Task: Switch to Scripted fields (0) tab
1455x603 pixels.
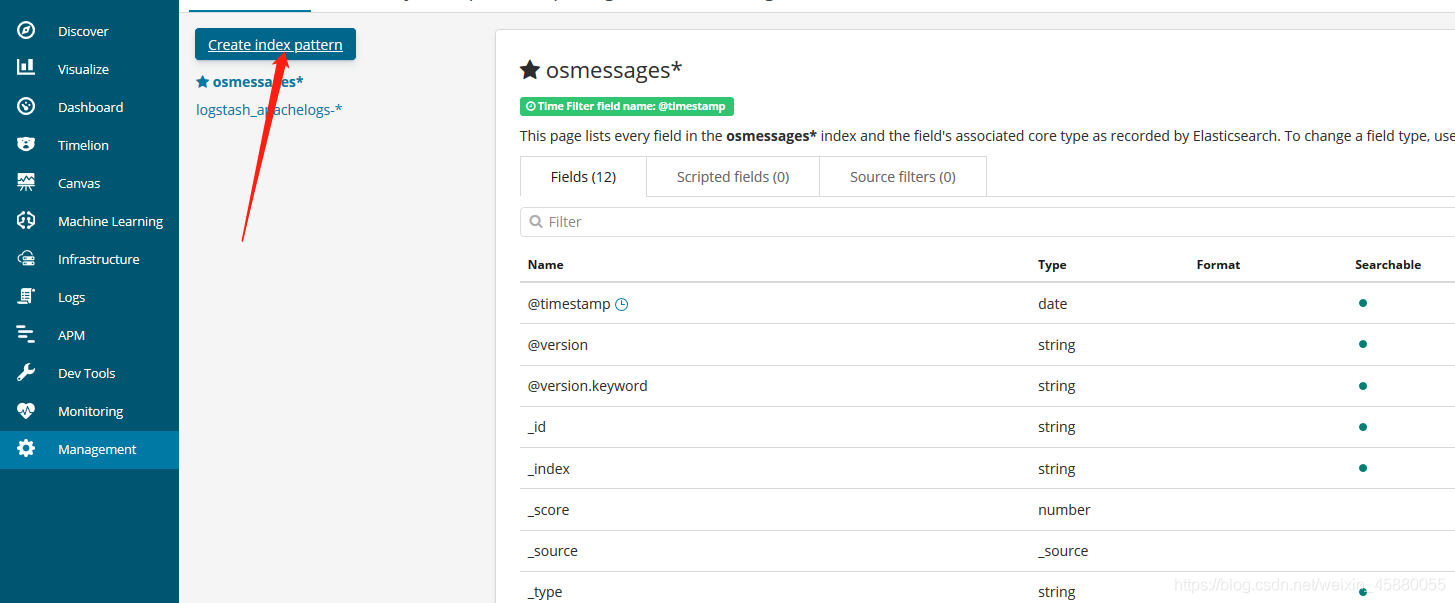Action: (733, 177)
